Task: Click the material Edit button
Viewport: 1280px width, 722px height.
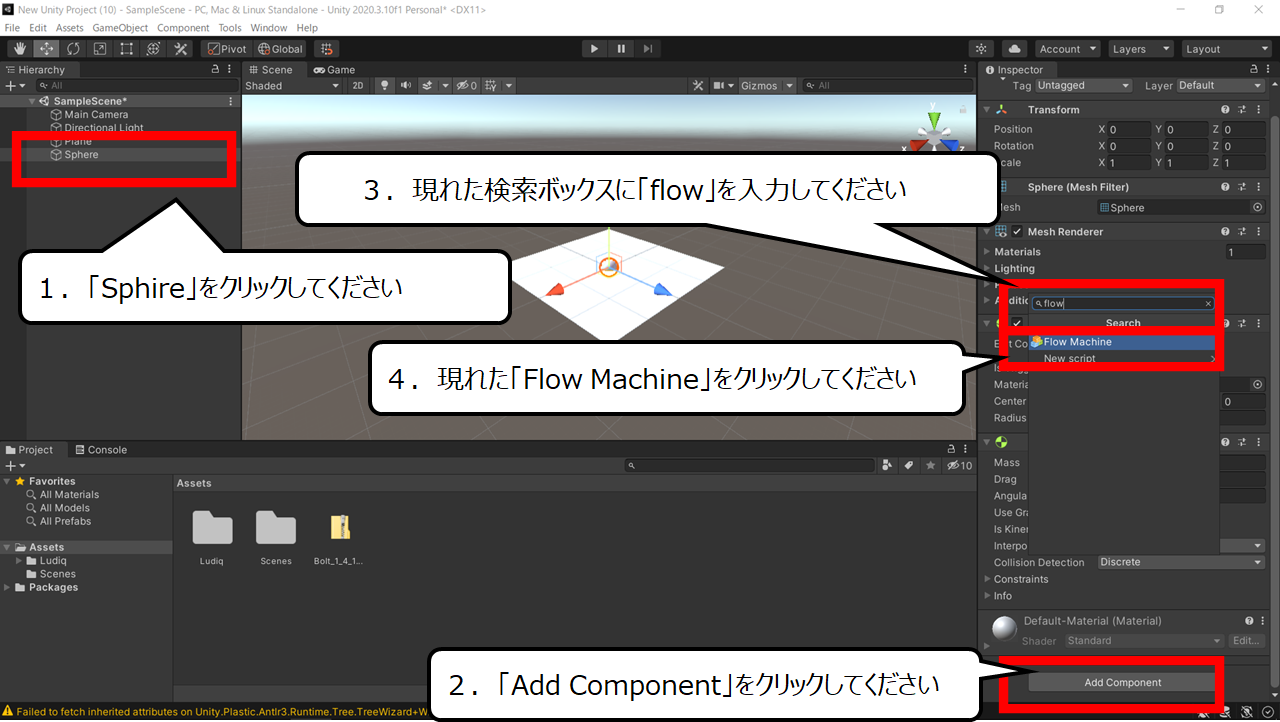Action: point(1246,641)
